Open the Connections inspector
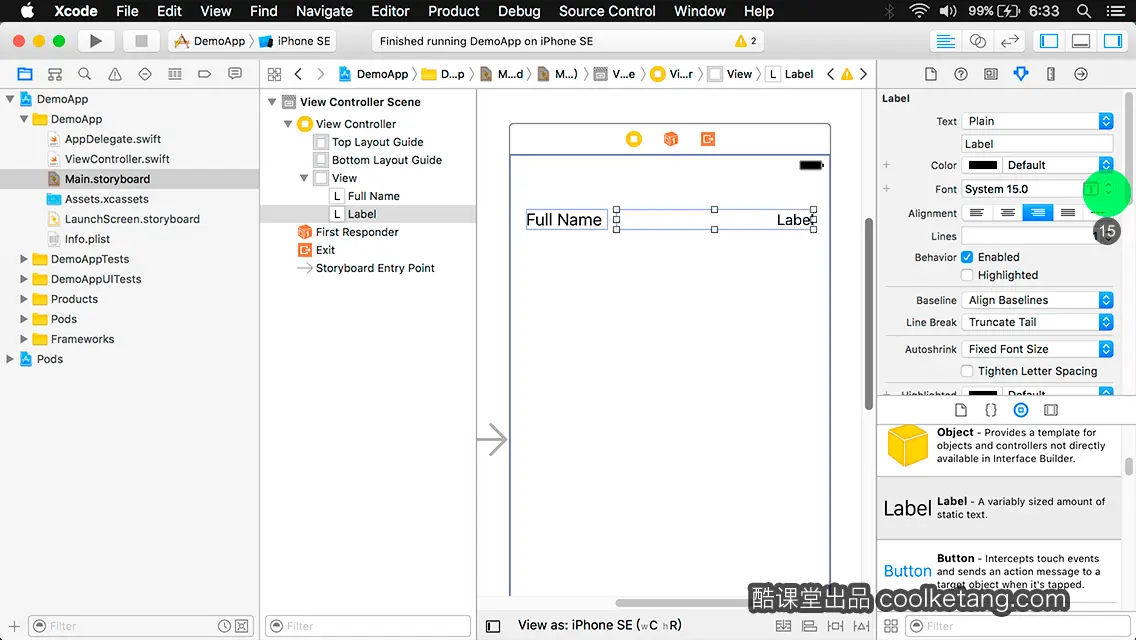1136x640 pixels. 1081,74
